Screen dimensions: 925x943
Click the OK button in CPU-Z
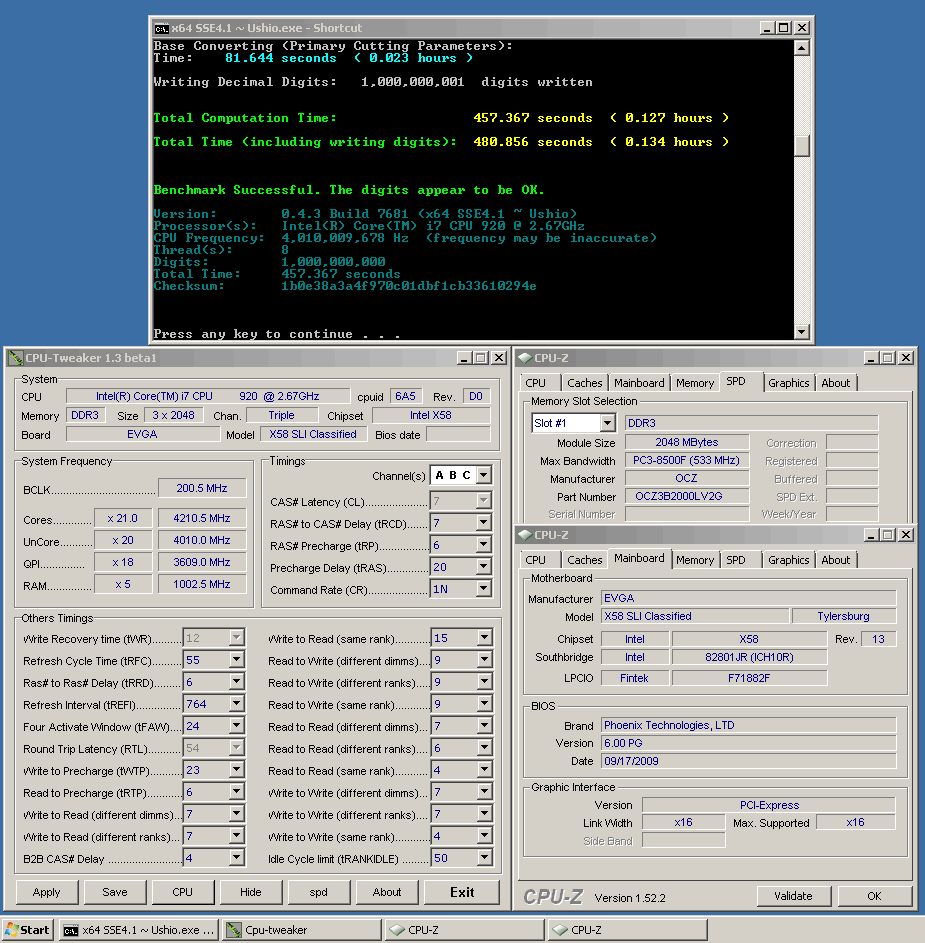point(873,896)
